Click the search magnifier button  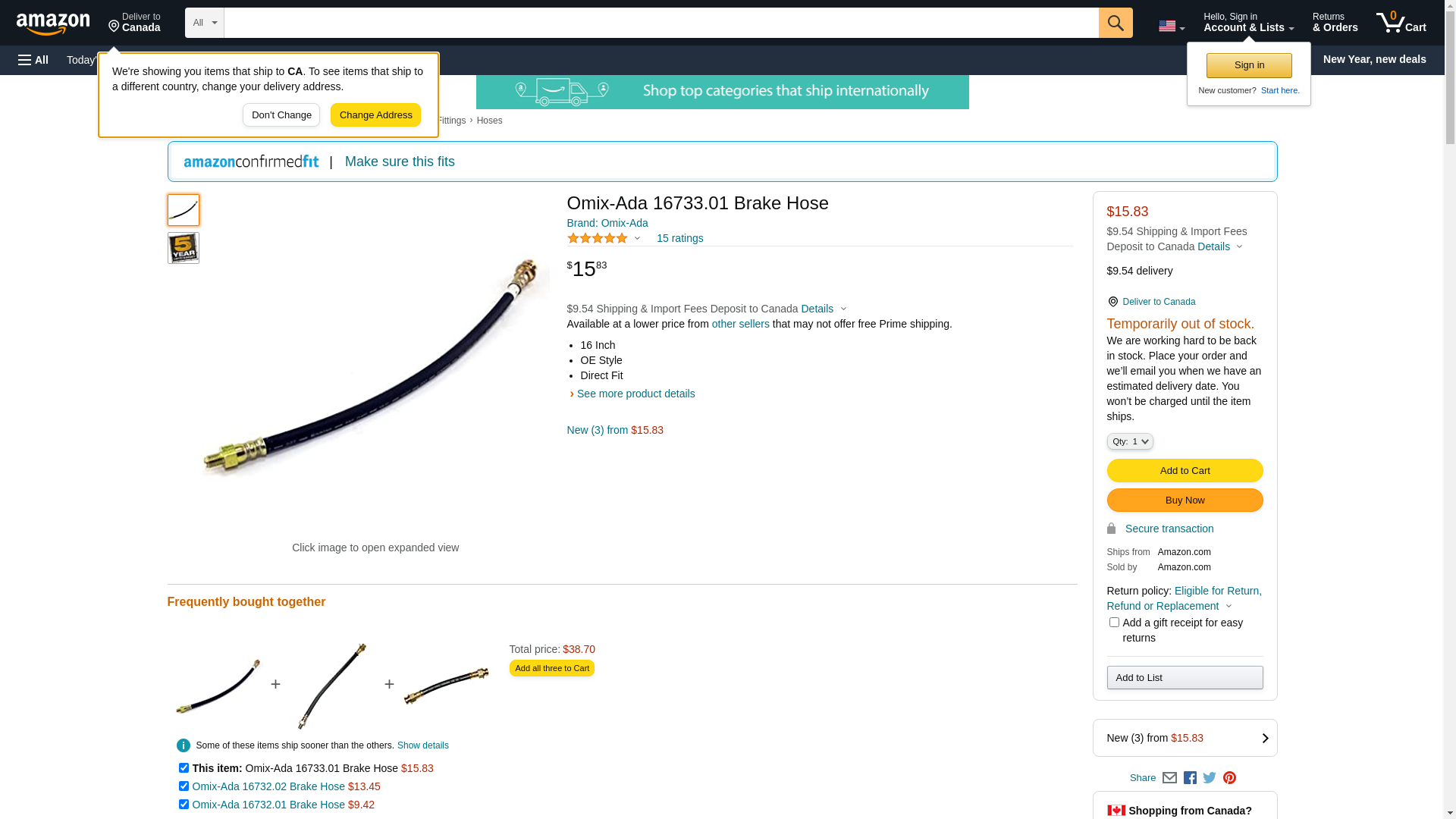tap(1115, 23)
